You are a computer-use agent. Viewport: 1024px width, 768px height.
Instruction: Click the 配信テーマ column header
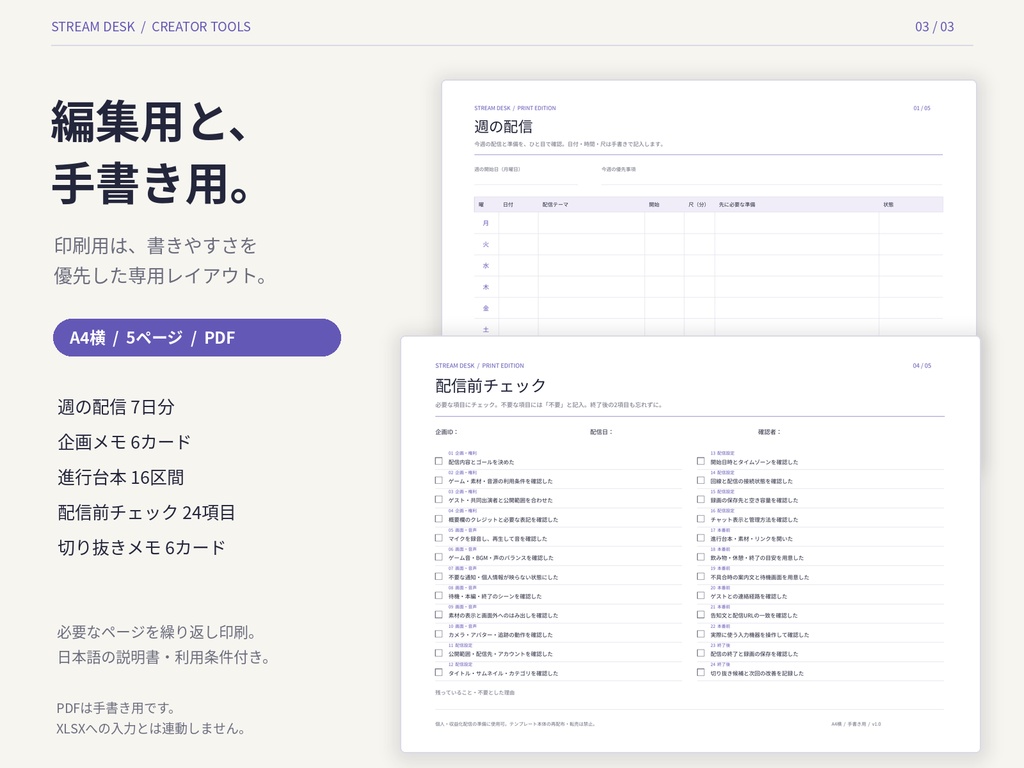coord(555,204)
